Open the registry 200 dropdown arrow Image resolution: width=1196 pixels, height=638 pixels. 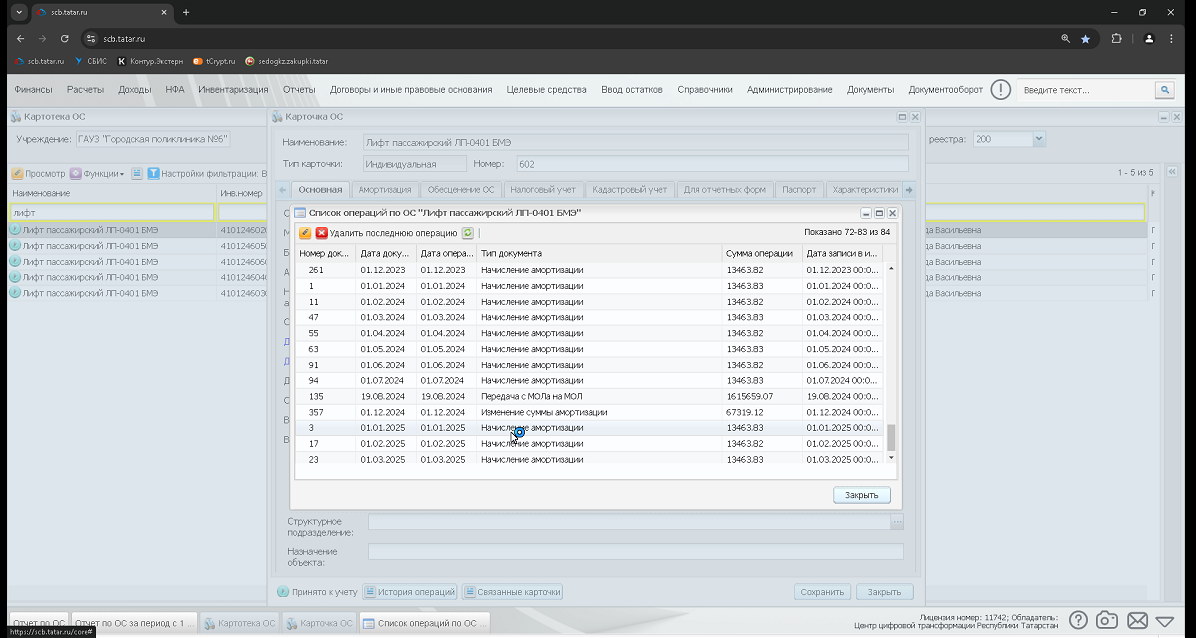pos(1038,139)
